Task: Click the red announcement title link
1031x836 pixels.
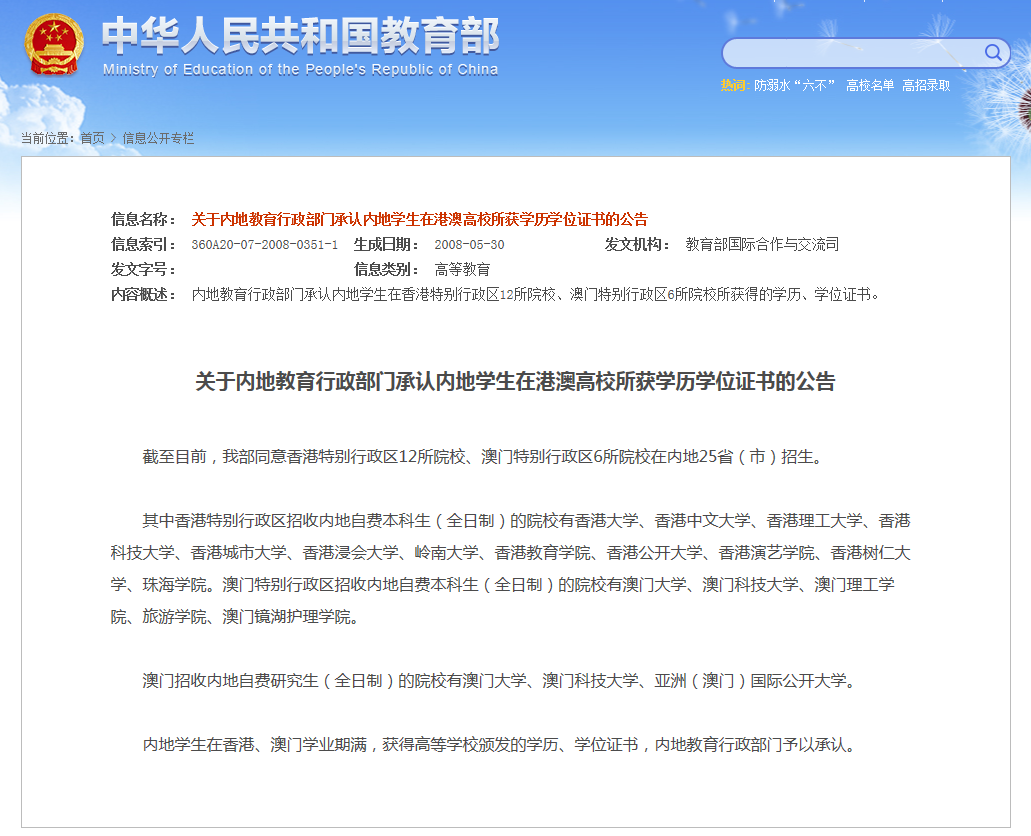Action: point(420,219)
